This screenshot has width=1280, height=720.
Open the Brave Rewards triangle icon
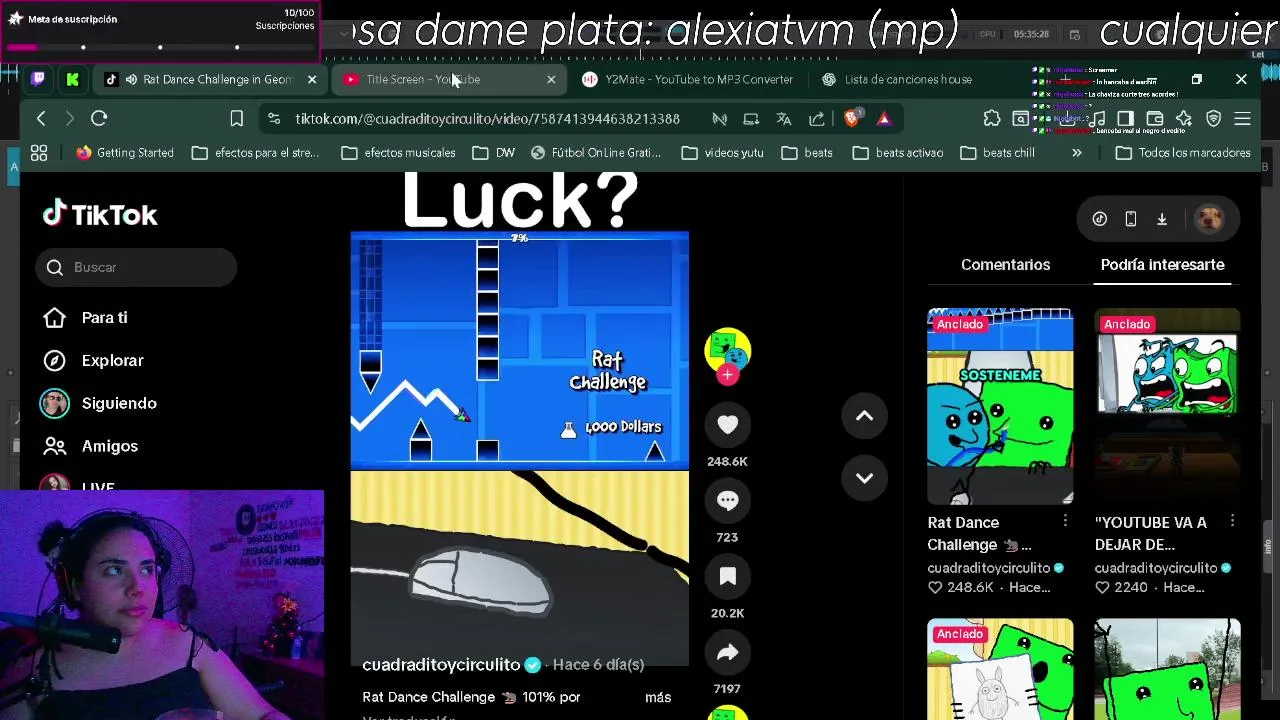(x=884, y=119)
